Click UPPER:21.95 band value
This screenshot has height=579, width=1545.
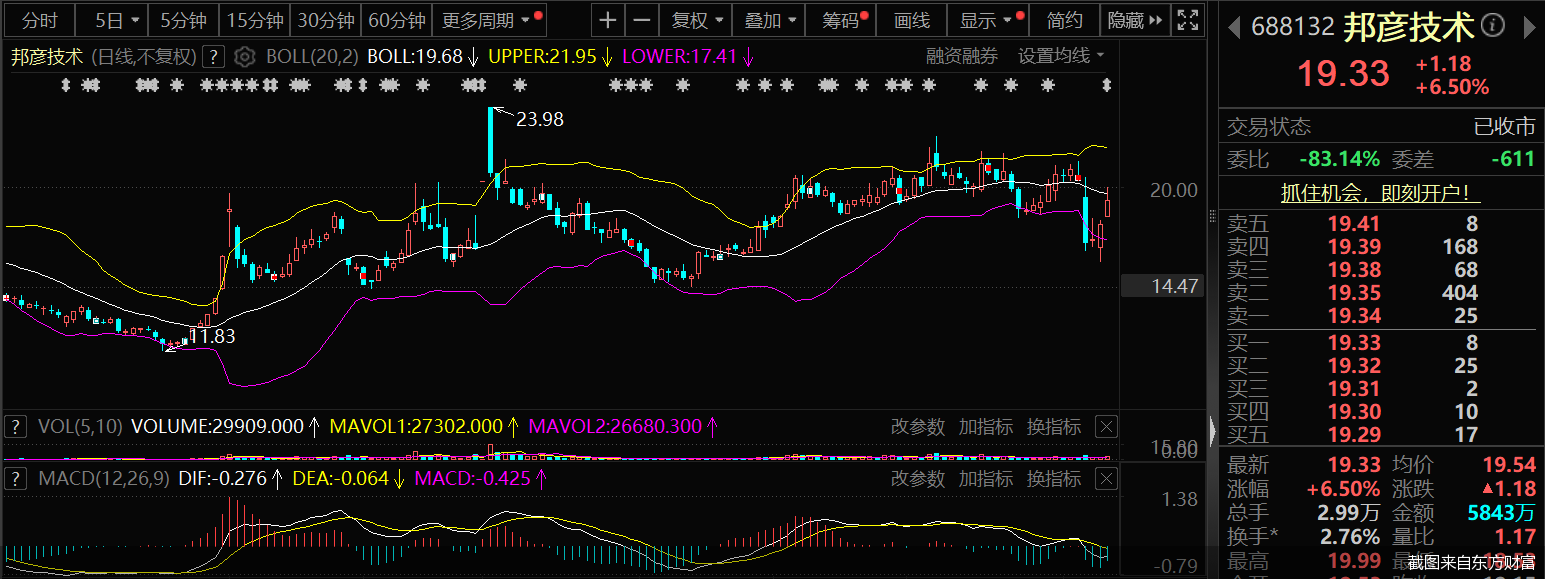coord(542,56)
